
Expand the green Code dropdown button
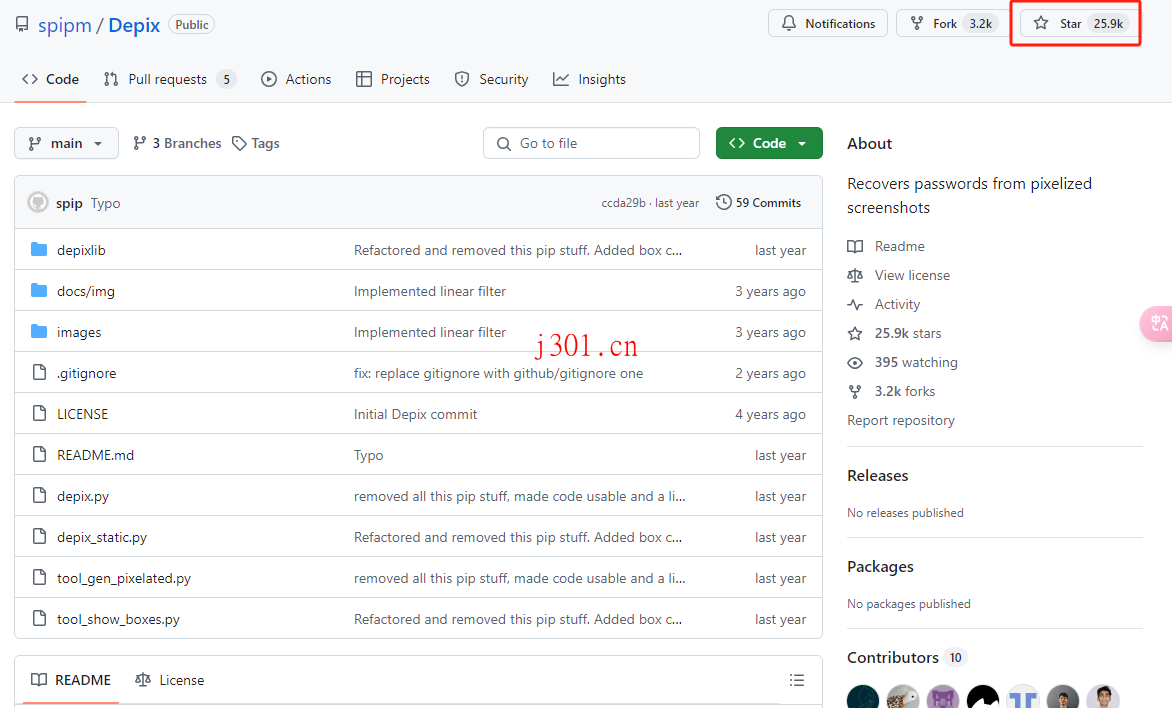point(769,143)
